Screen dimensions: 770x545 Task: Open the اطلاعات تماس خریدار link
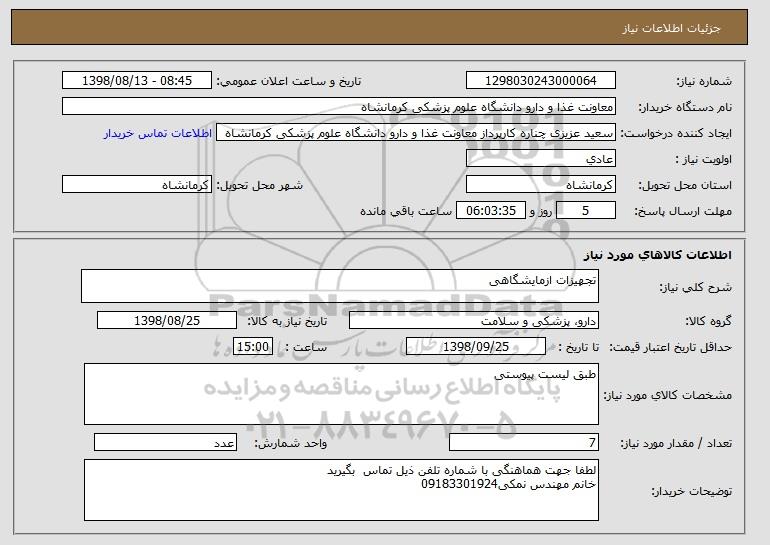(158, 134)
